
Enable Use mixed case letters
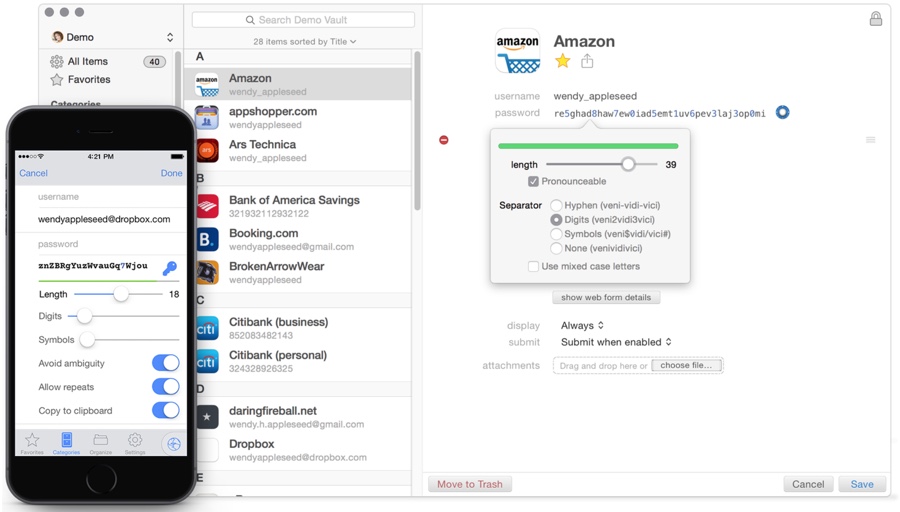533,266
